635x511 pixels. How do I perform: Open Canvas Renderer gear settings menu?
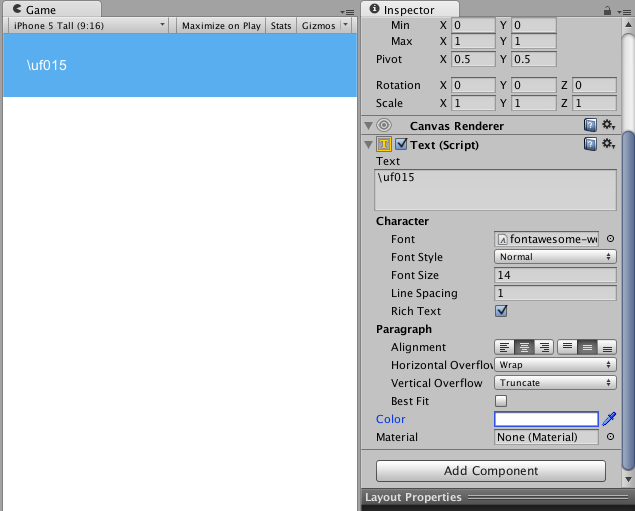(608, 125)
